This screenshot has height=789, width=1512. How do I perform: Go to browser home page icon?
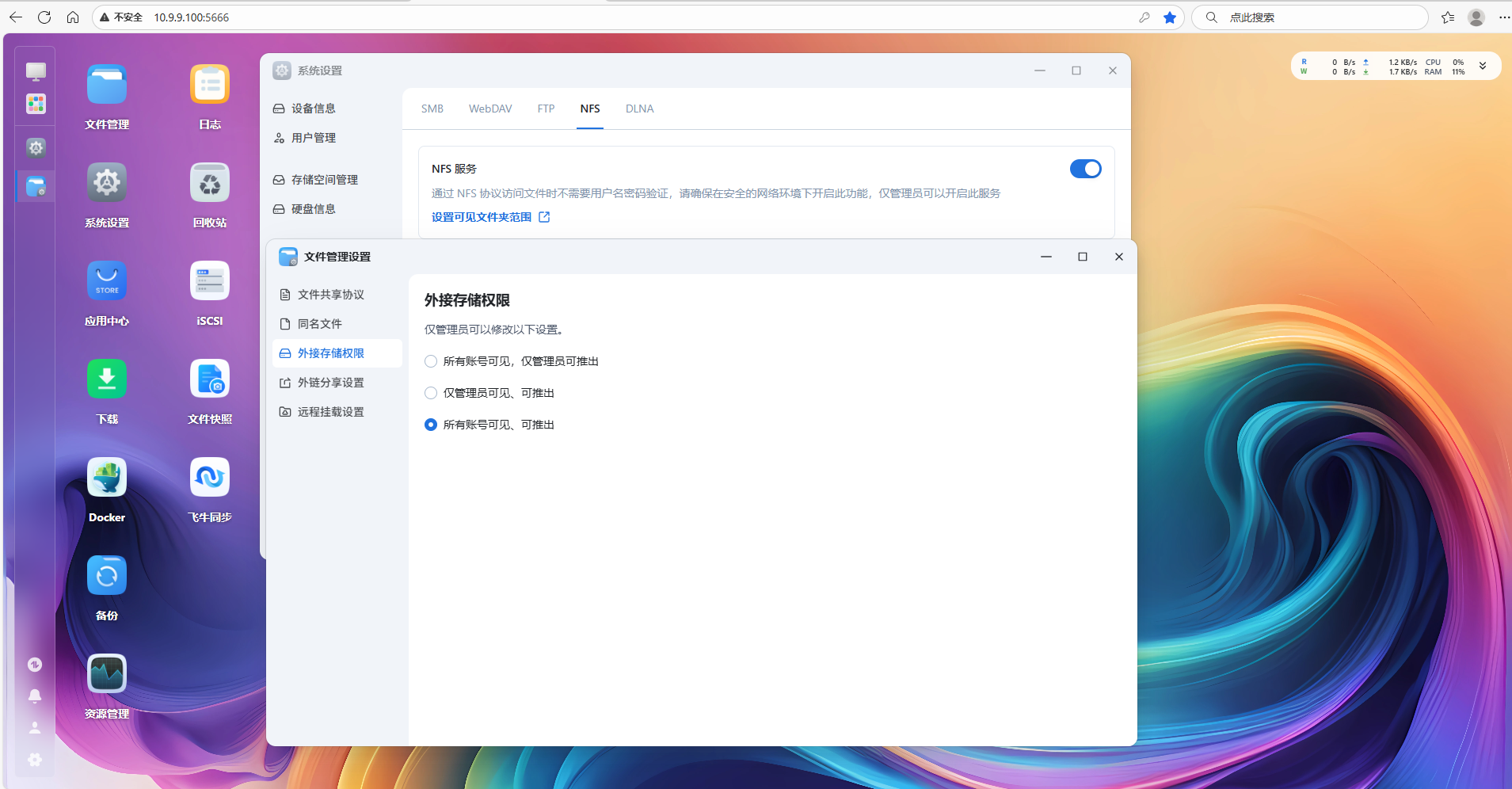click(73, 17)
